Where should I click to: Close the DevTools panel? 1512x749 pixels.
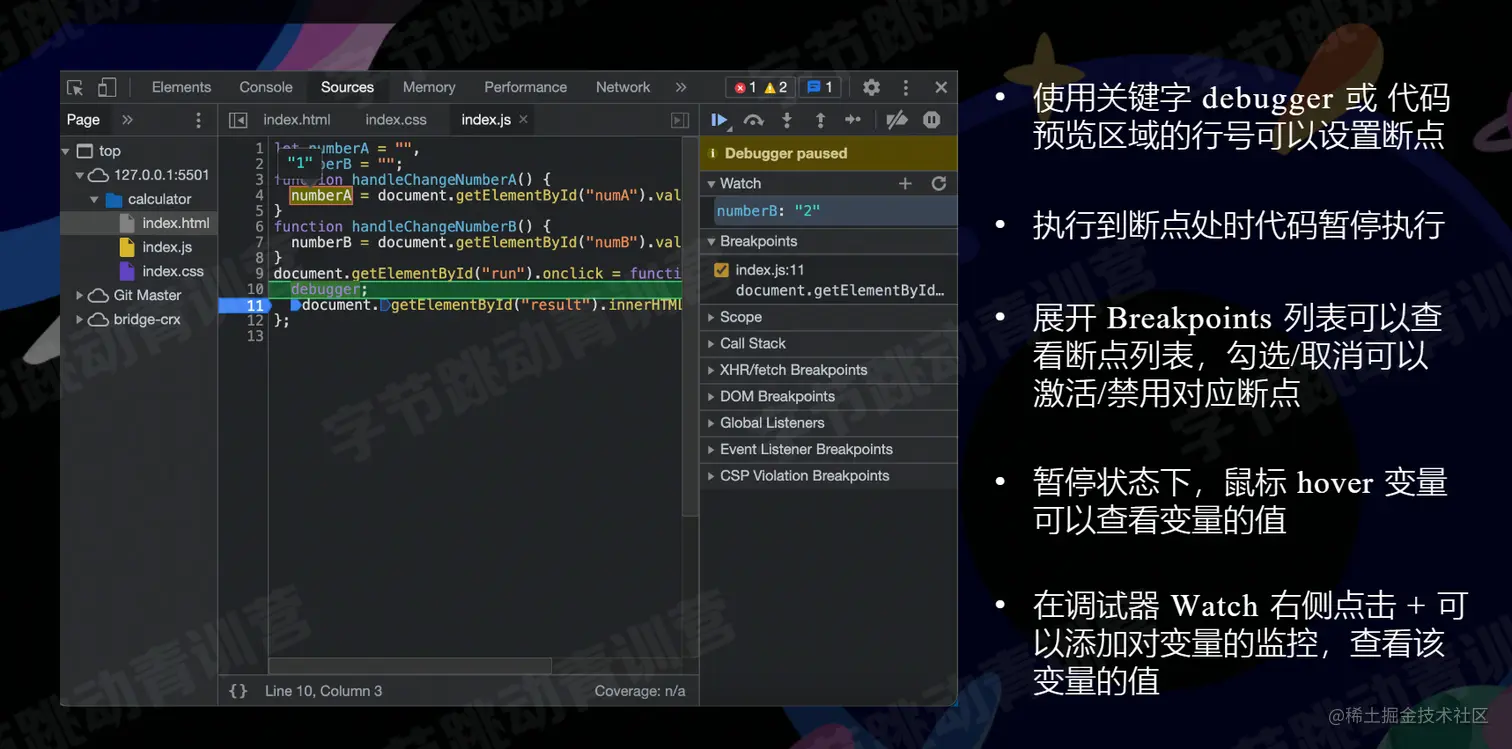(x=941, y=88)
